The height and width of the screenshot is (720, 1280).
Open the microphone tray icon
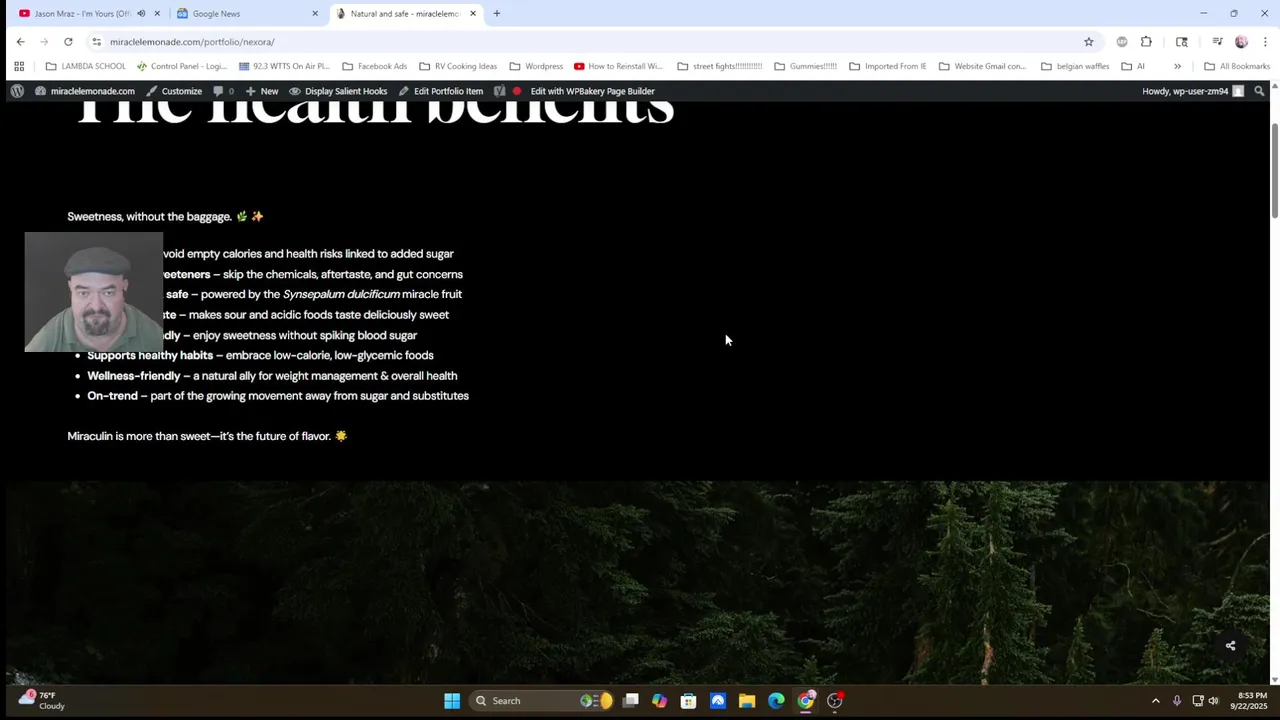click(x=1177, y=701)
